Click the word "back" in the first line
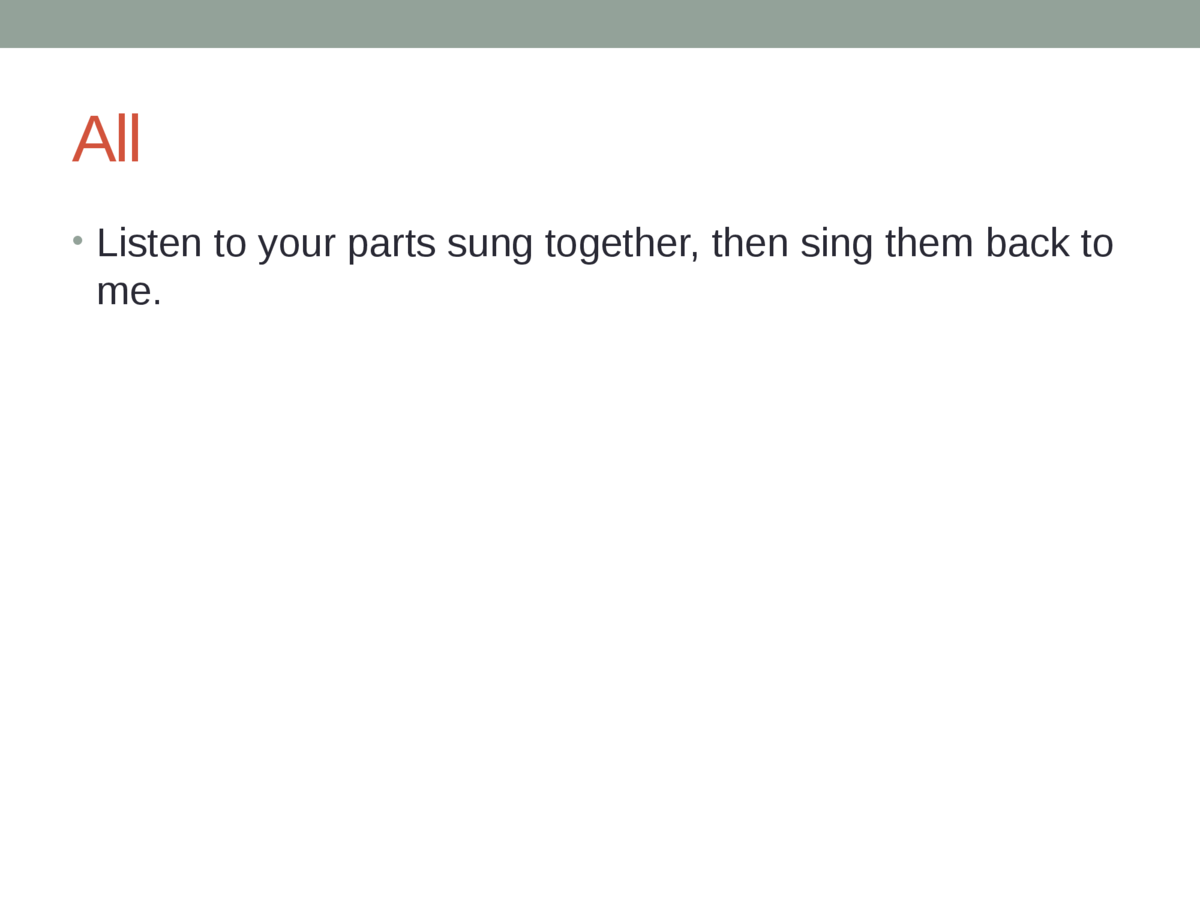1200x900 pixels. pos(1027,243)
